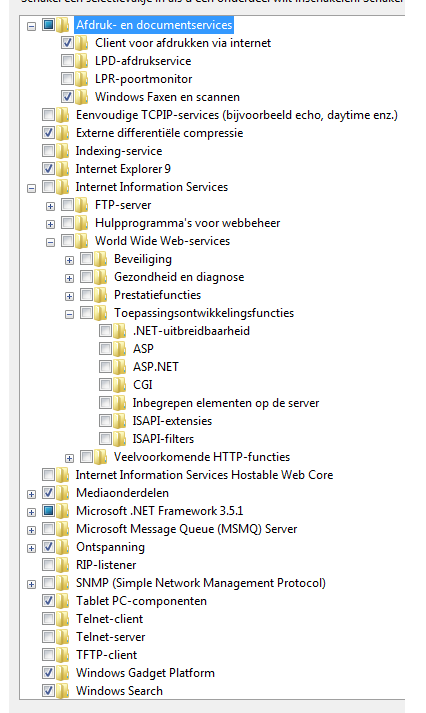Check the ISAPI-extensies checkbox
Viewport: 426px width, 713px height.
coord(105,421)
